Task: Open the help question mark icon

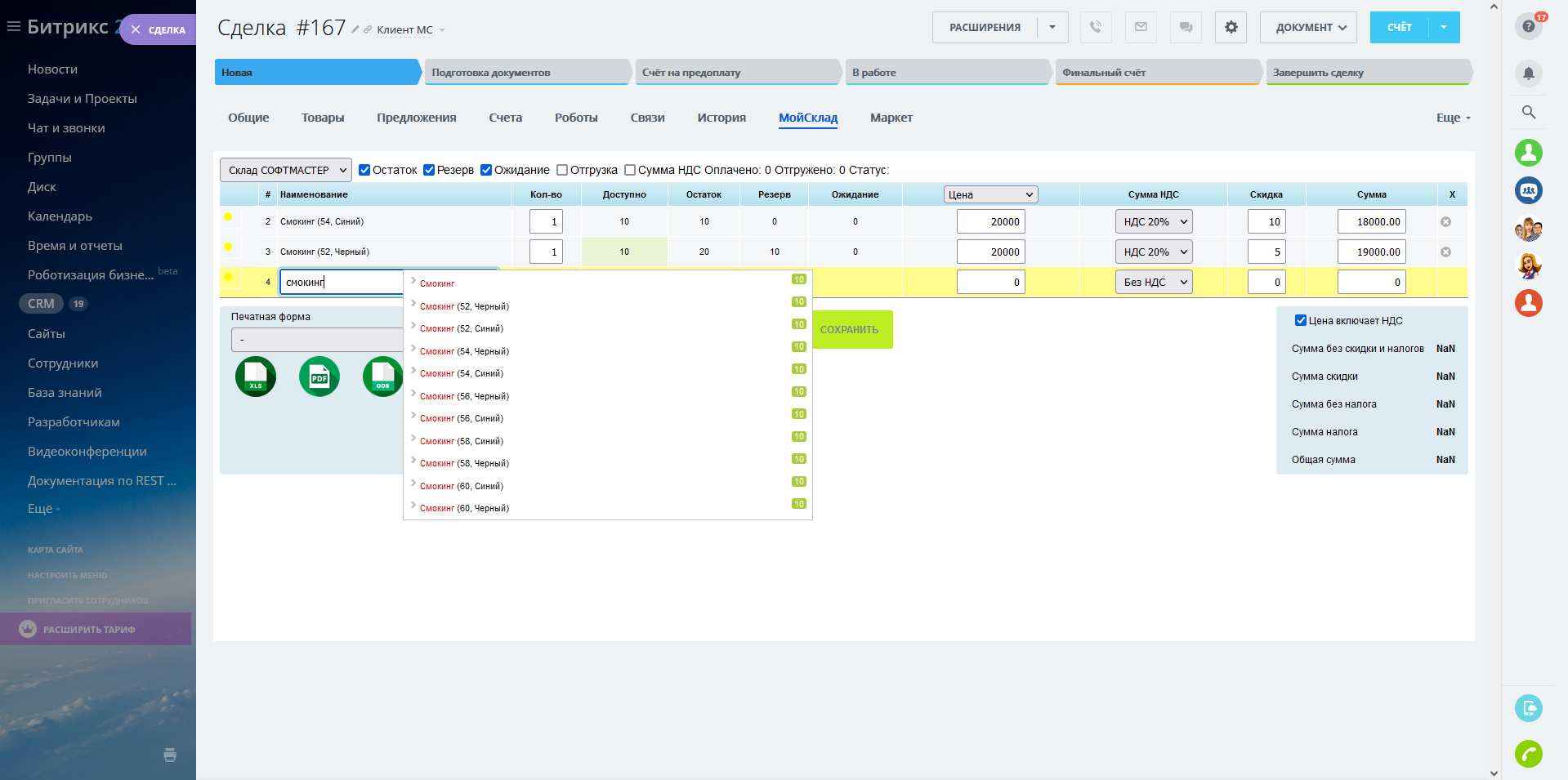Action: click(1529, 26)
